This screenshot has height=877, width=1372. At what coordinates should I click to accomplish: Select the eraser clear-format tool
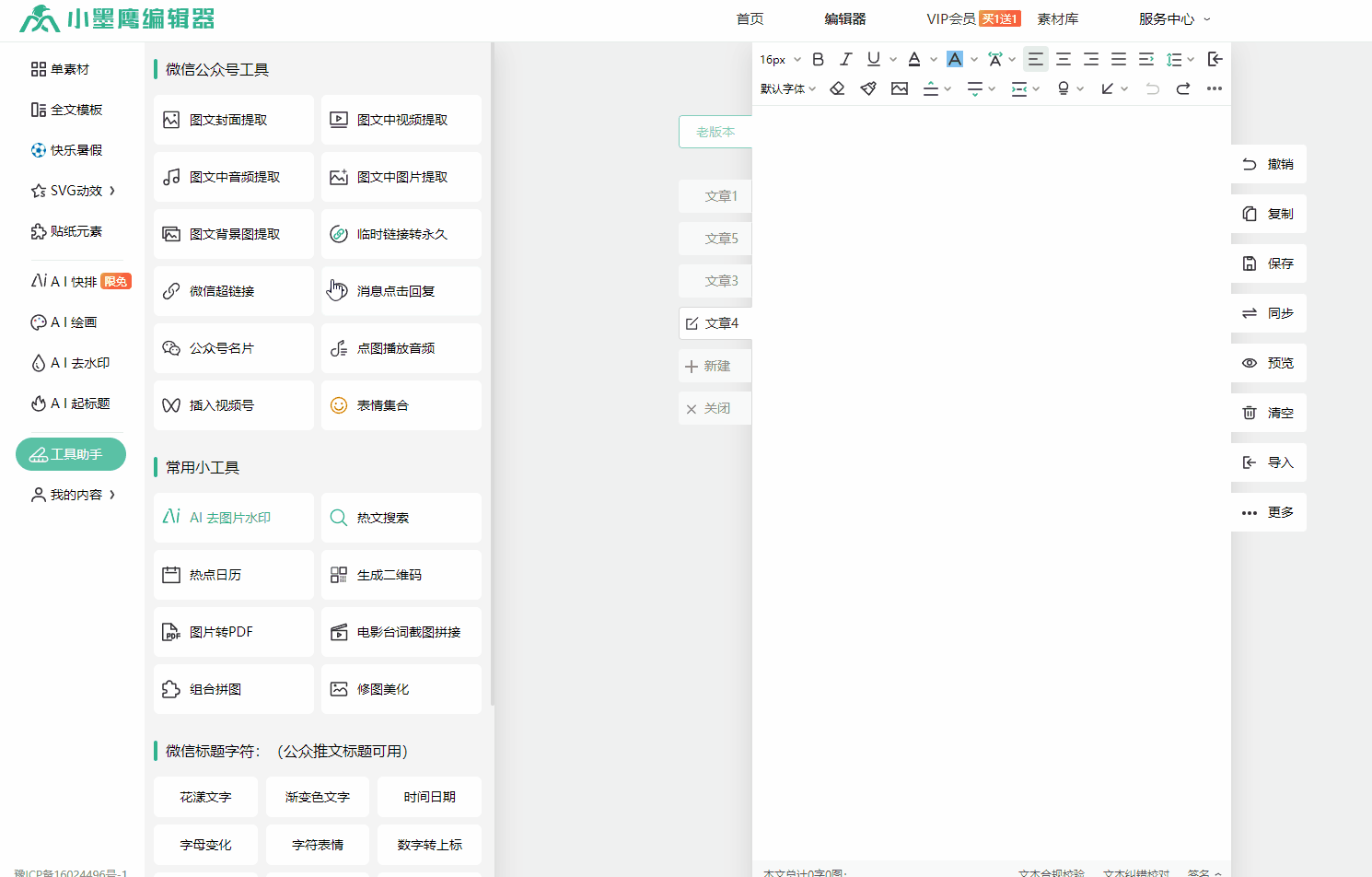pos(837,88)
